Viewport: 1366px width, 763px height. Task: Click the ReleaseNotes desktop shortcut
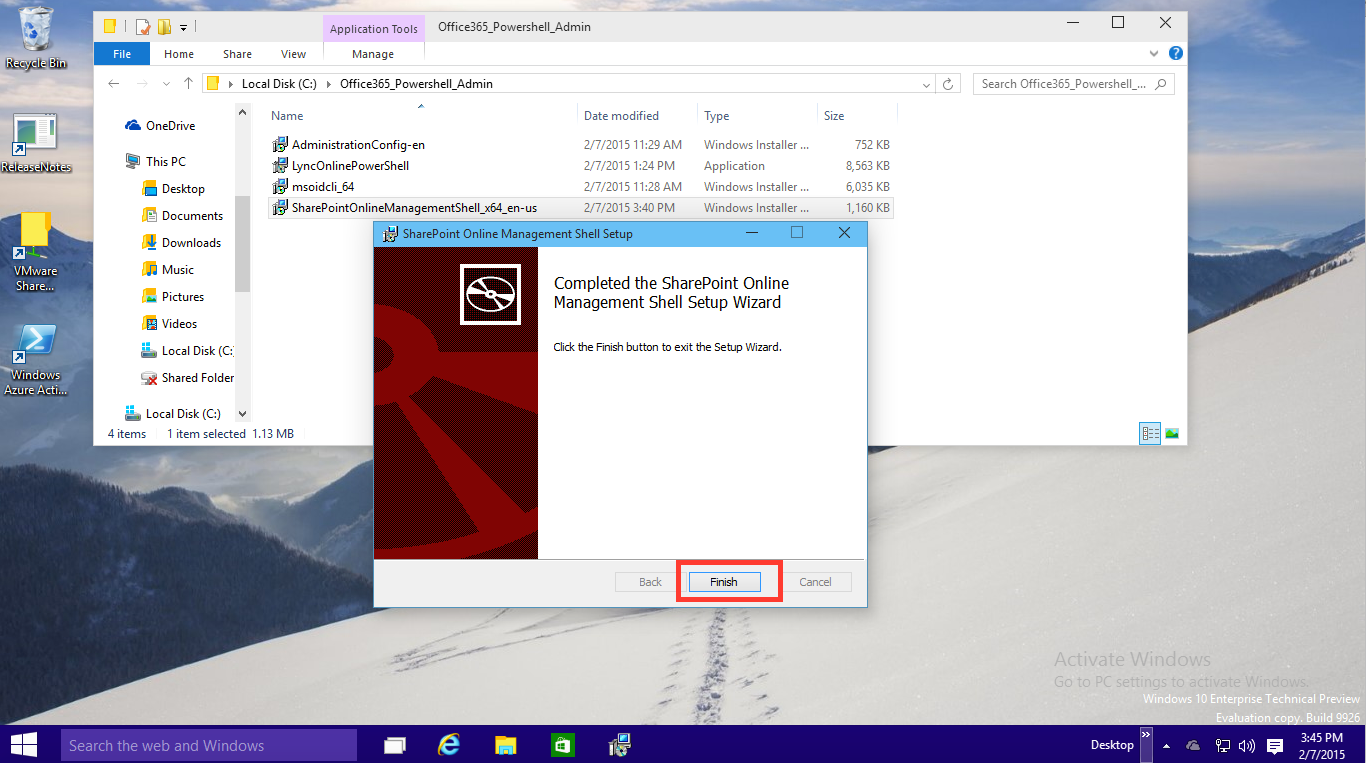coord(36,143)
